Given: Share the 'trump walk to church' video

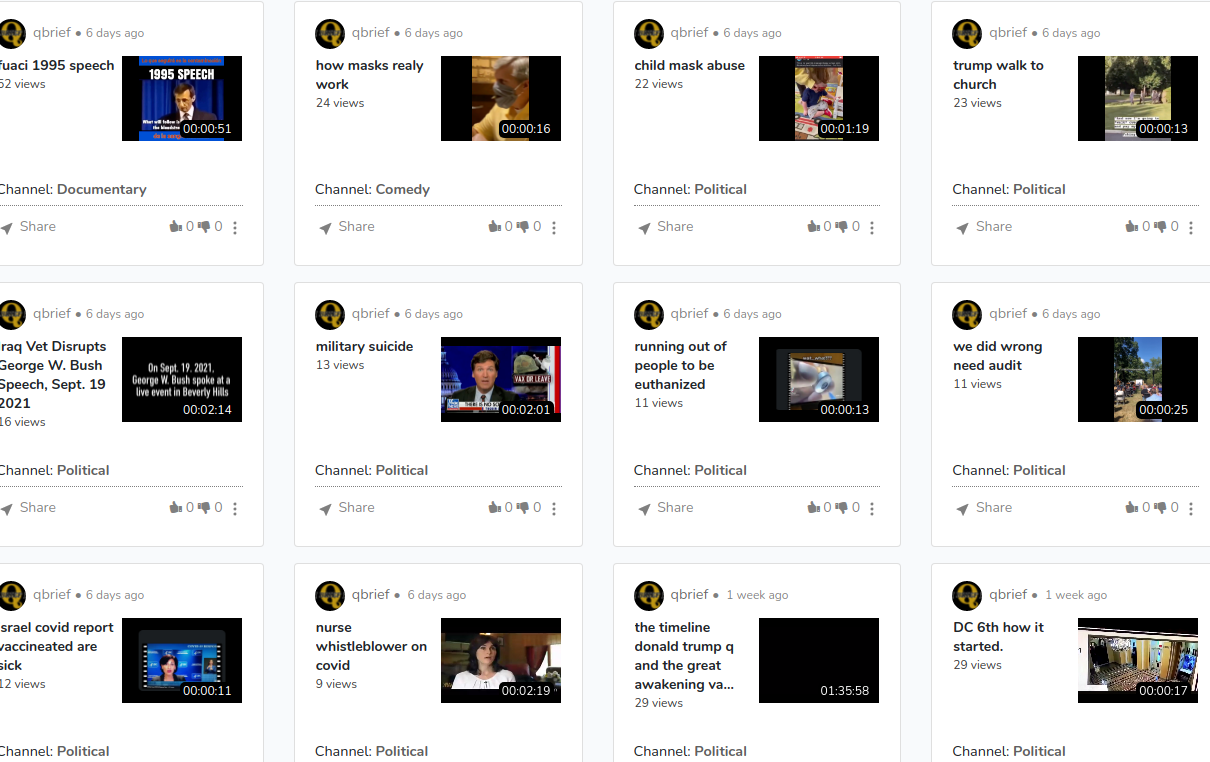Looking at the screenshot, I should pos(984,227).
